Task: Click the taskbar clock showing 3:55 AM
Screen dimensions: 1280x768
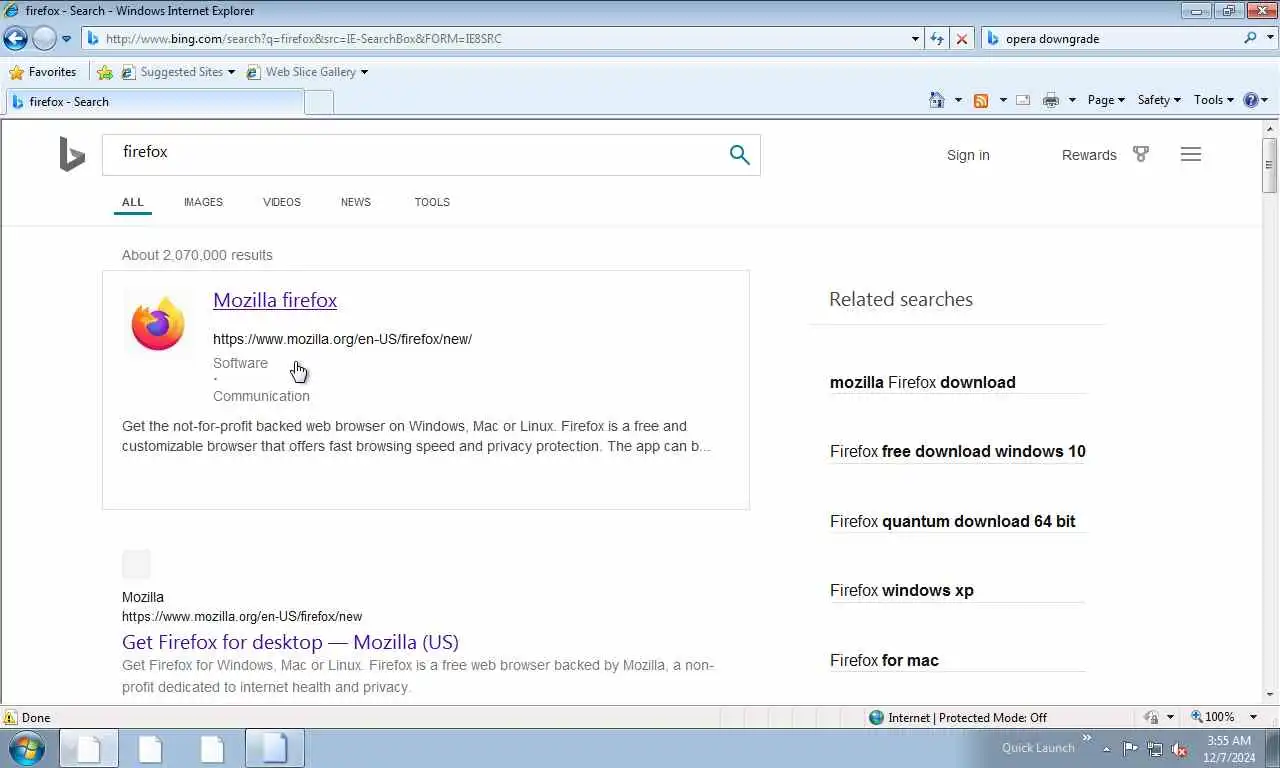Action: coord(1228,748)
